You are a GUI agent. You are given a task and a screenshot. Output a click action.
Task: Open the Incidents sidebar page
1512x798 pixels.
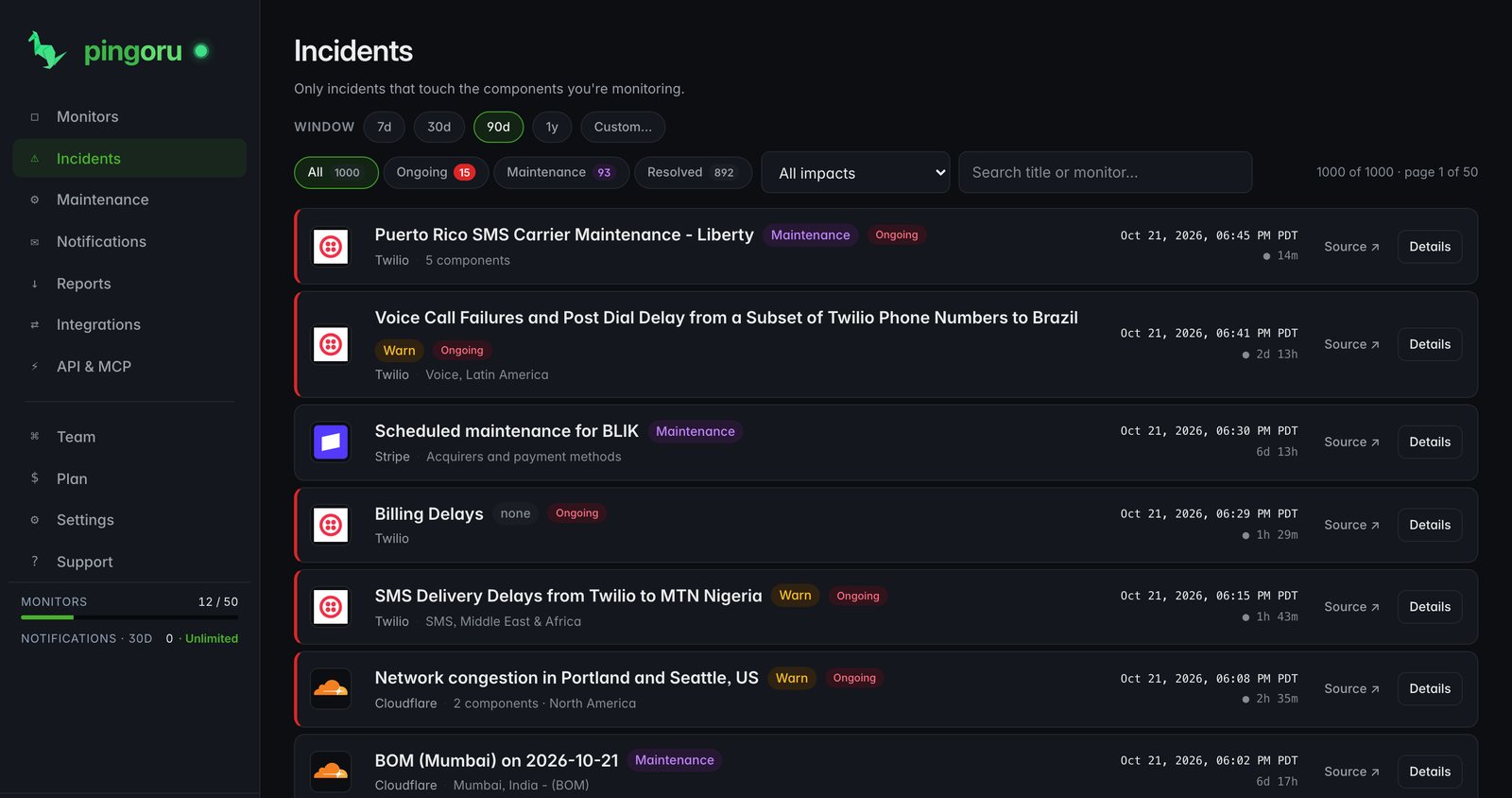point(129,158)
